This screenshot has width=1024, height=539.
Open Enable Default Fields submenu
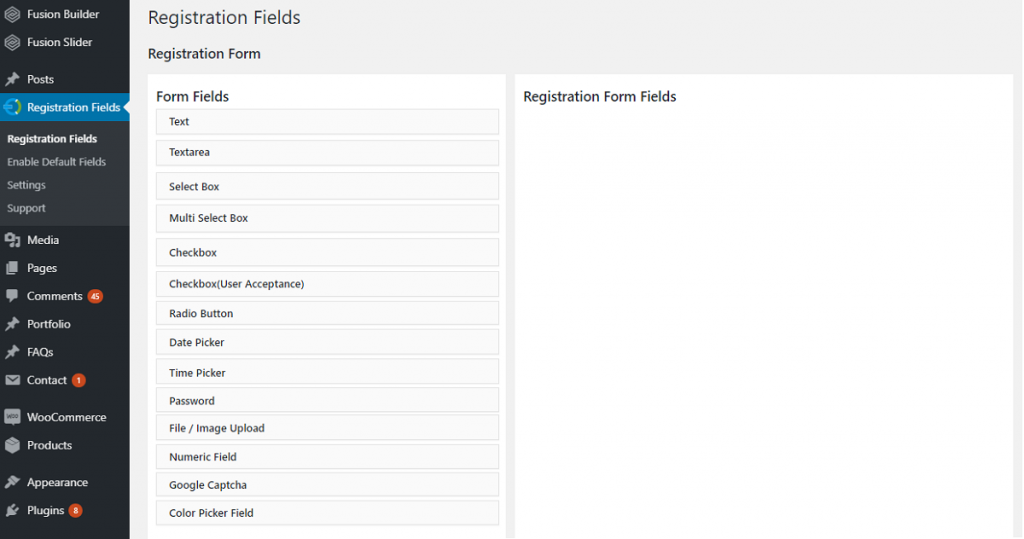56,161
